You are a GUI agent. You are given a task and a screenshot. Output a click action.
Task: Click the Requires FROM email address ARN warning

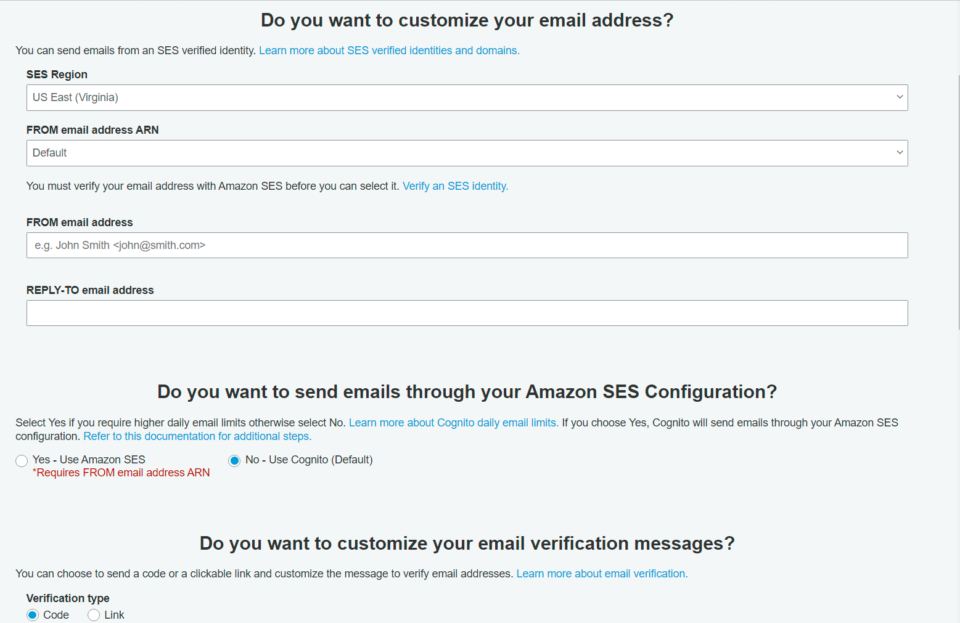(x=119, y=472)
